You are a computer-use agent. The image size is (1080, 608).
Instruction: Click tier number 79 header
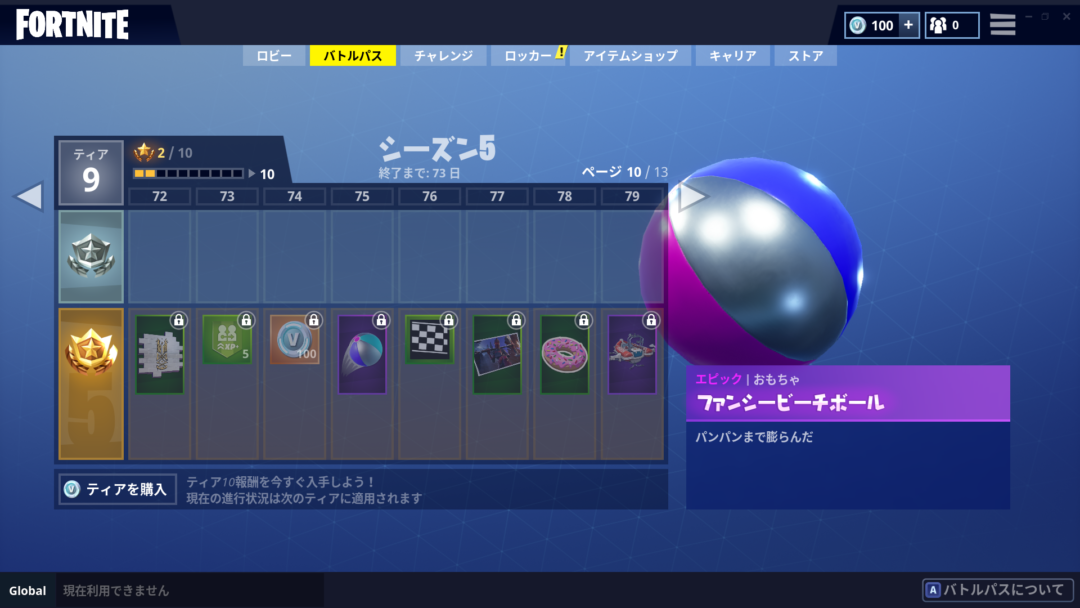[632, 196]
